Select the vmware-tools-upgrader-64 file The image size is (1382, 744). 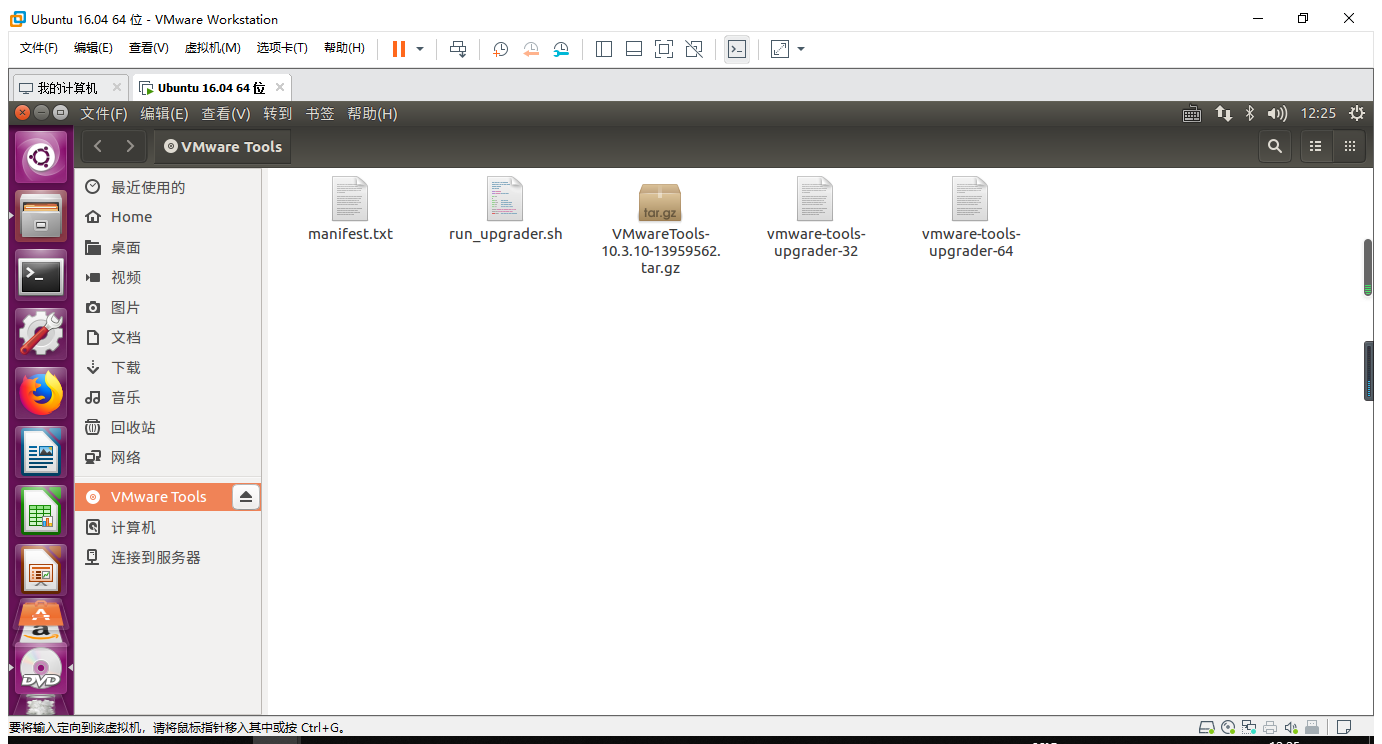pyautogui.click(x=971, y=218)
